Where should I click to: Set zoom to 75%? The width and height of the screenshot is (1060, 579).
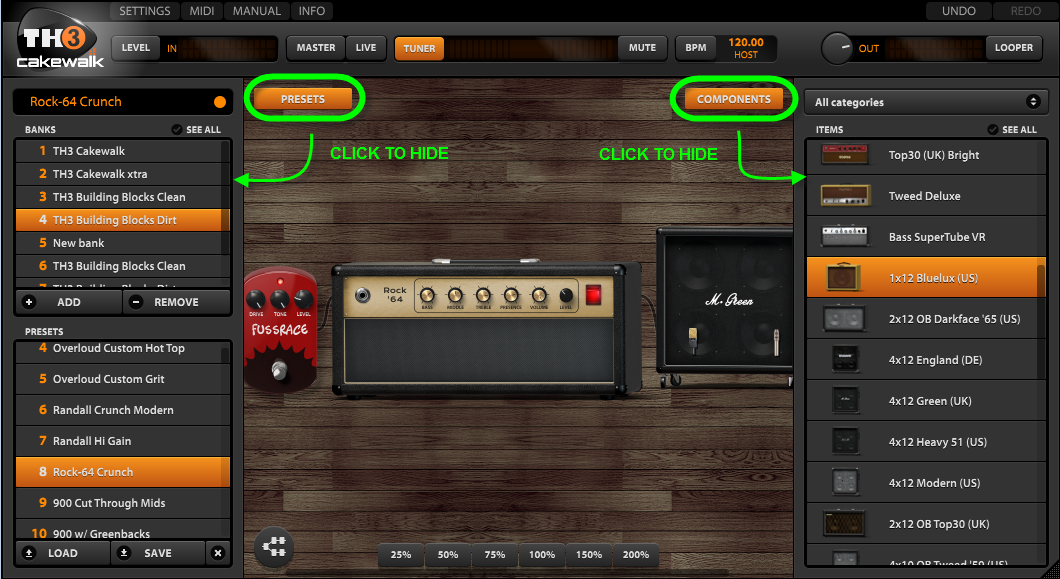(x=495, y=555)
